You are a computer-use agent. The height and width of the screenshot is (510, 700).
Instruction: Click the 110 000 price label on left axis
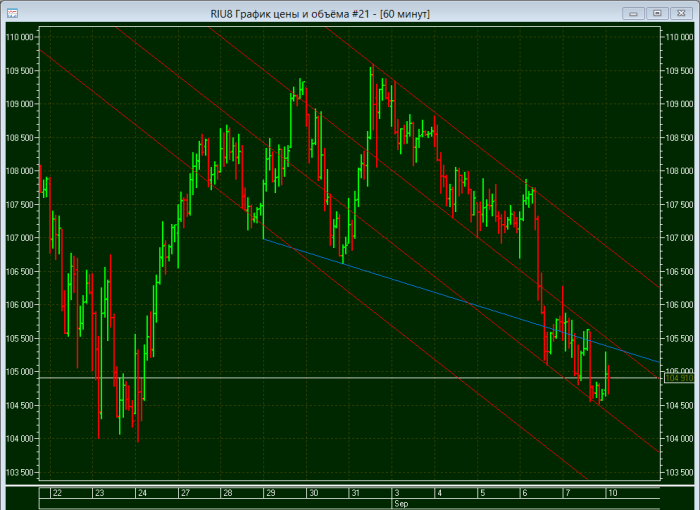click(x=19, y=37)
